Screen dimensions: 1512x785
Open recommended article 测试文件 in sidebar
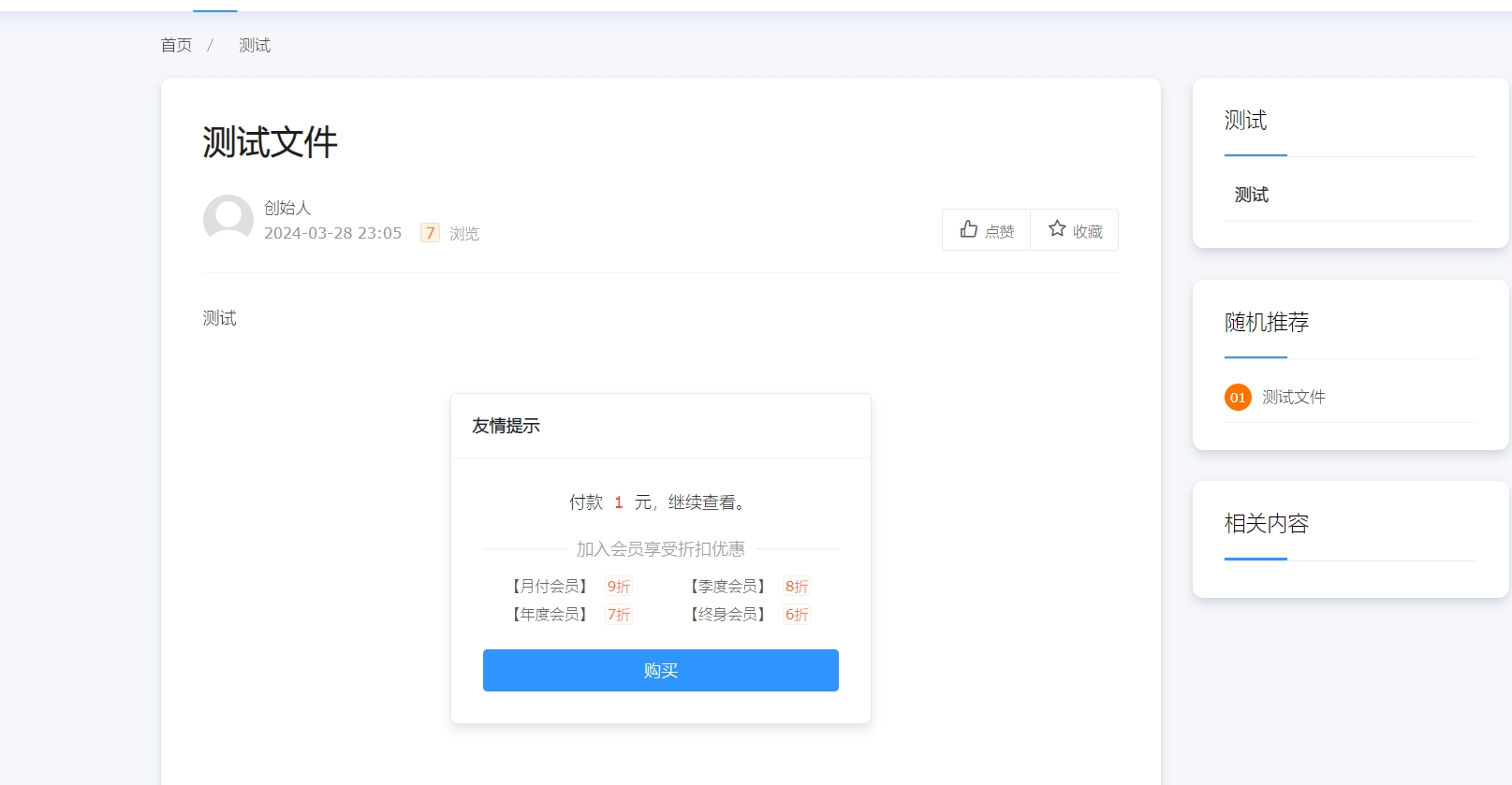[1294, 397]
